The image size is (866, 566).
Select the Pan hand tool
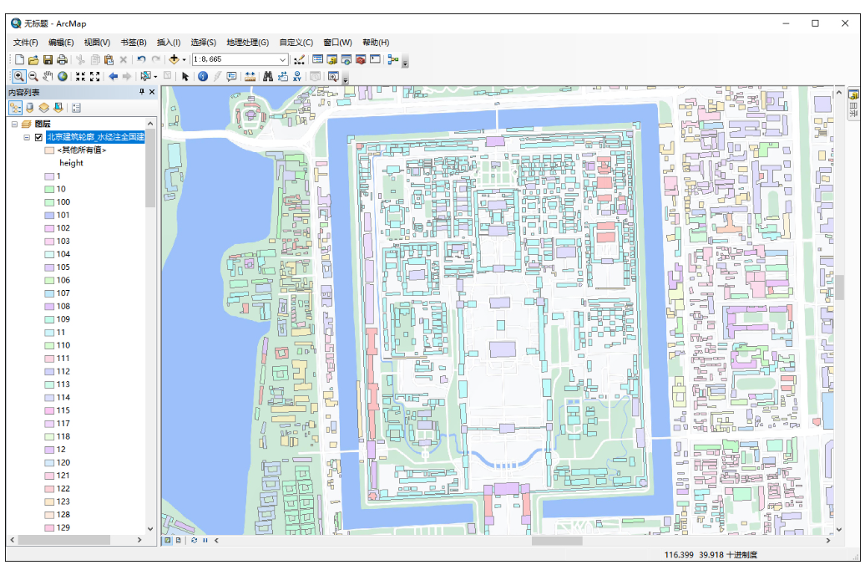tap(47, 76)
